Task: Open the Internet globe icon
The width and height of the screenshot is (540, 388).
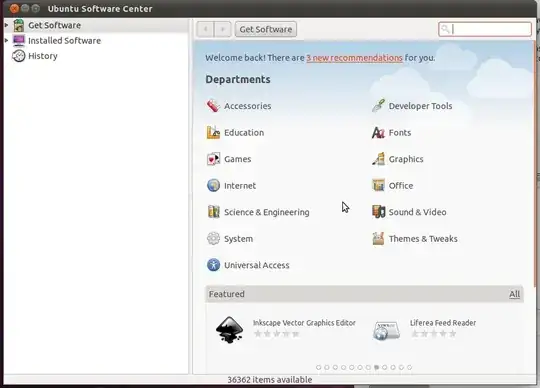Action: coord(213,185)
